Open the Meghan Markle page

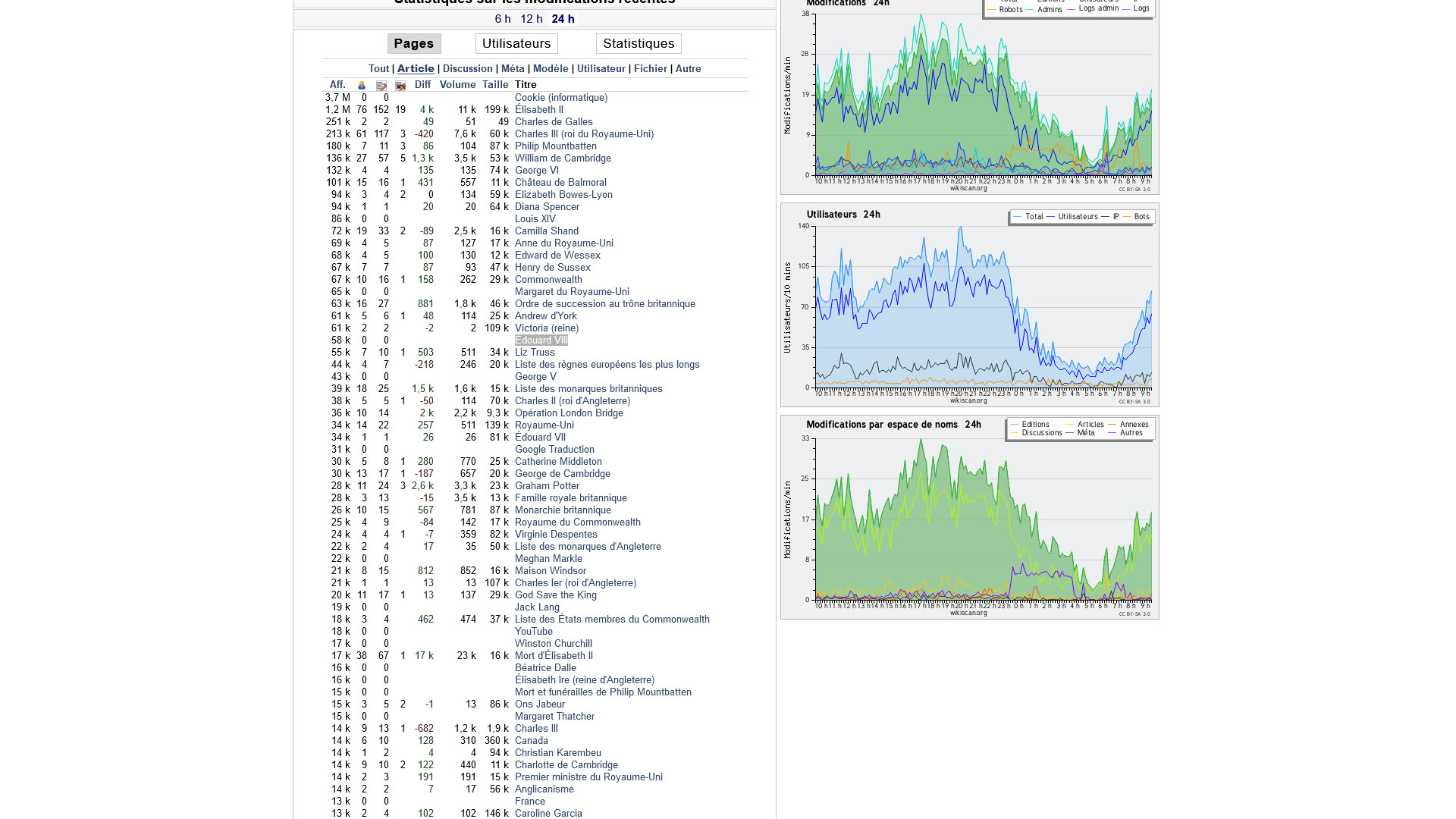[x=548, y=559]
